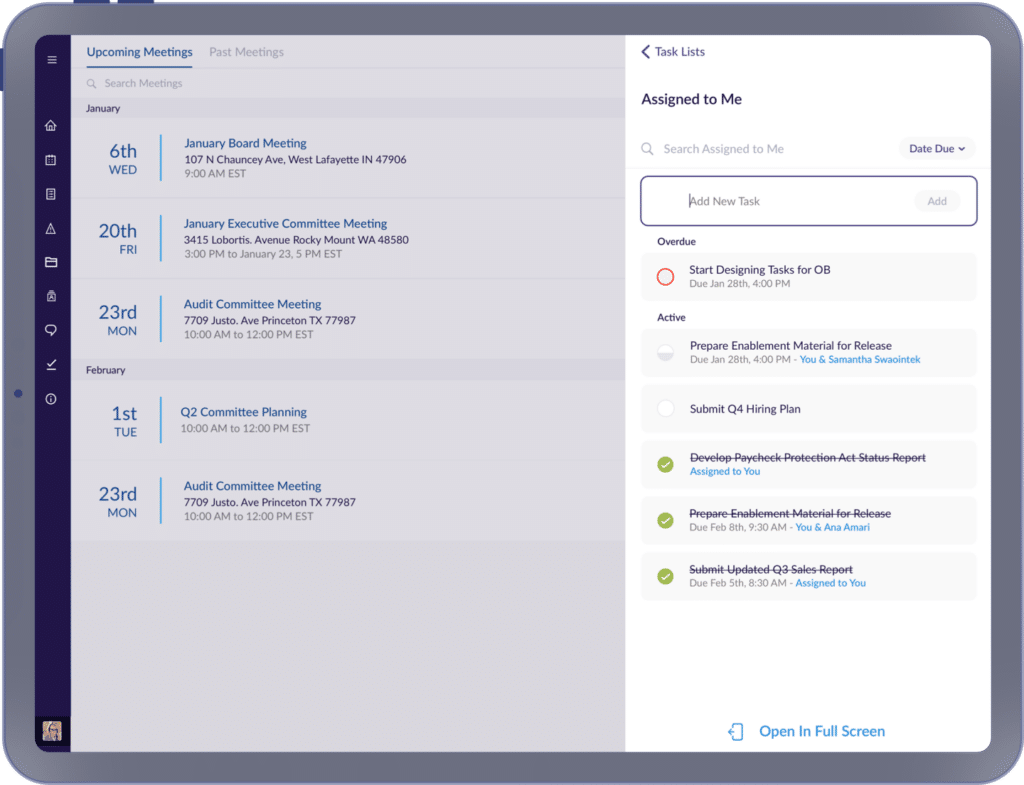Open the hamburger navigation menu
The image size is (1024, 785).
52,60
